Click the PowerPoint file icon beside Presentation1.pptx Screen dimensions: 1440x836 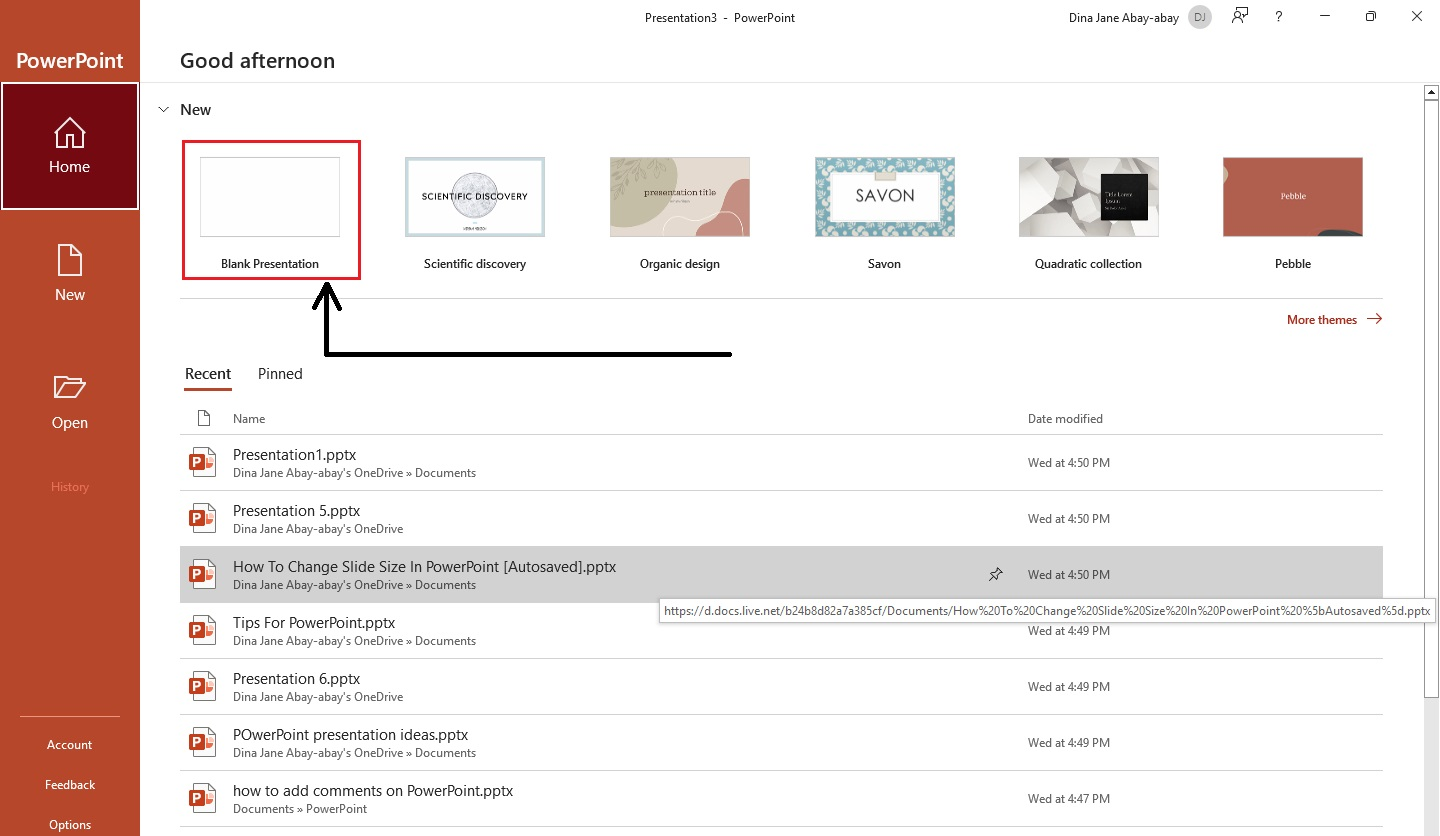[x=202, y=462]
